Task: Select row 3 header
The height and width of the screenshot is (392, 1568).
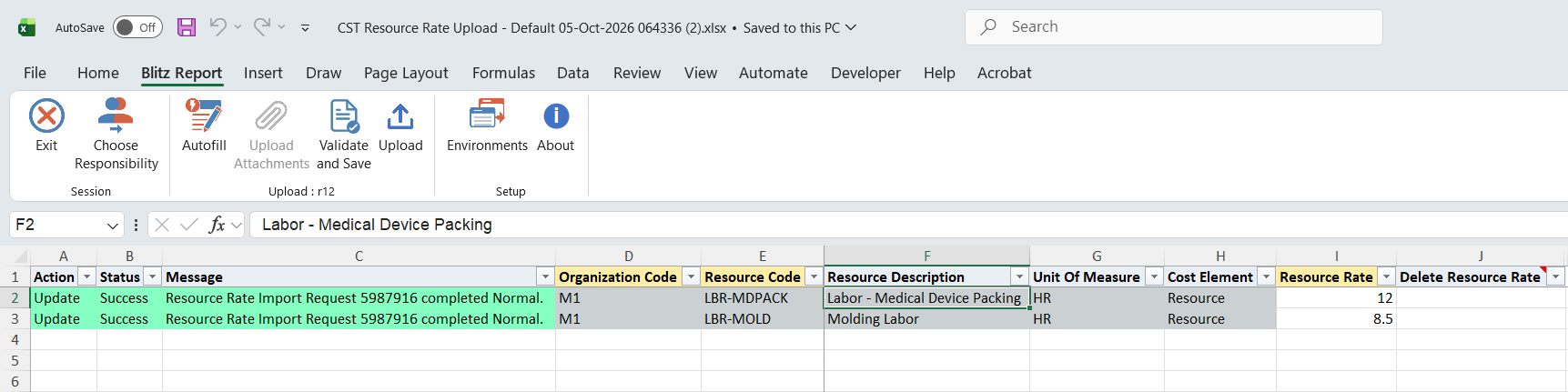Action: 15,319
